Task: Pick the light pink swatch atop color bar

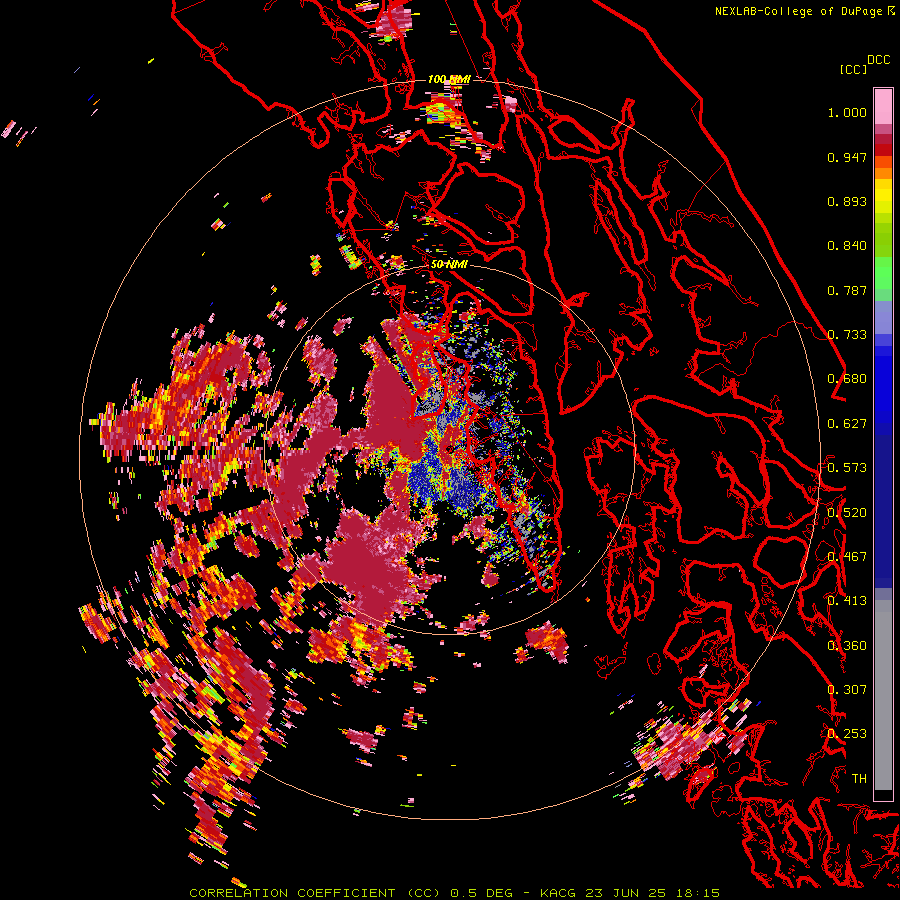Action: tap(883, 106)
